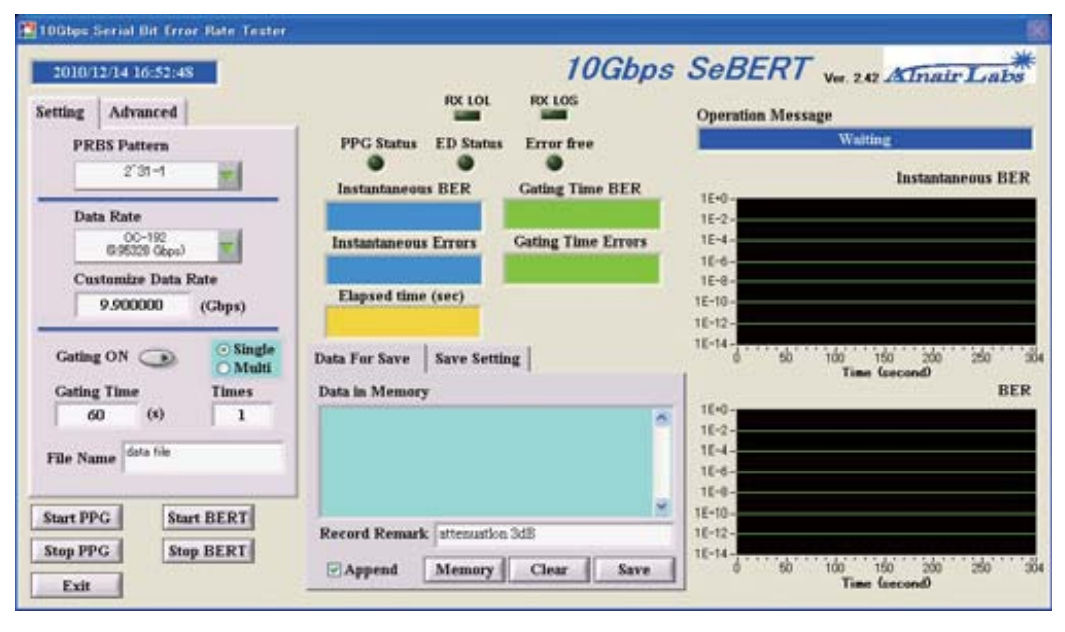Open the Data Rate dropdown arrow
This screenshot has height=632, width=1065.
pyautogui.click(x=229, y=246)
